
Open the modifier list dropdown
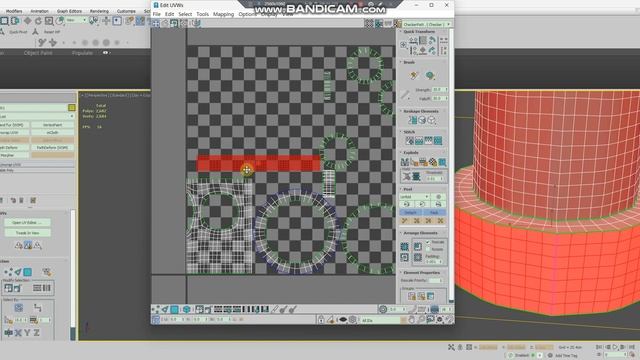tap(38, 116)
